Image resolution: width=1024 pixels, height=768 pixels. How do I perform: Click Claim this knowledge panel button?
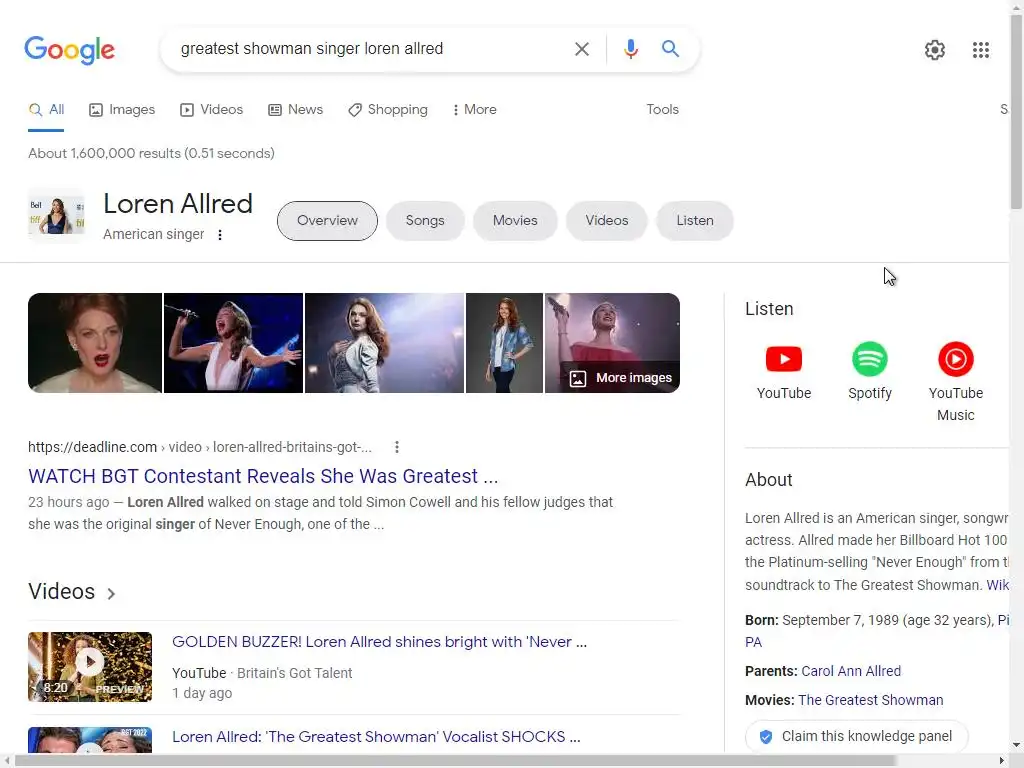856,737
